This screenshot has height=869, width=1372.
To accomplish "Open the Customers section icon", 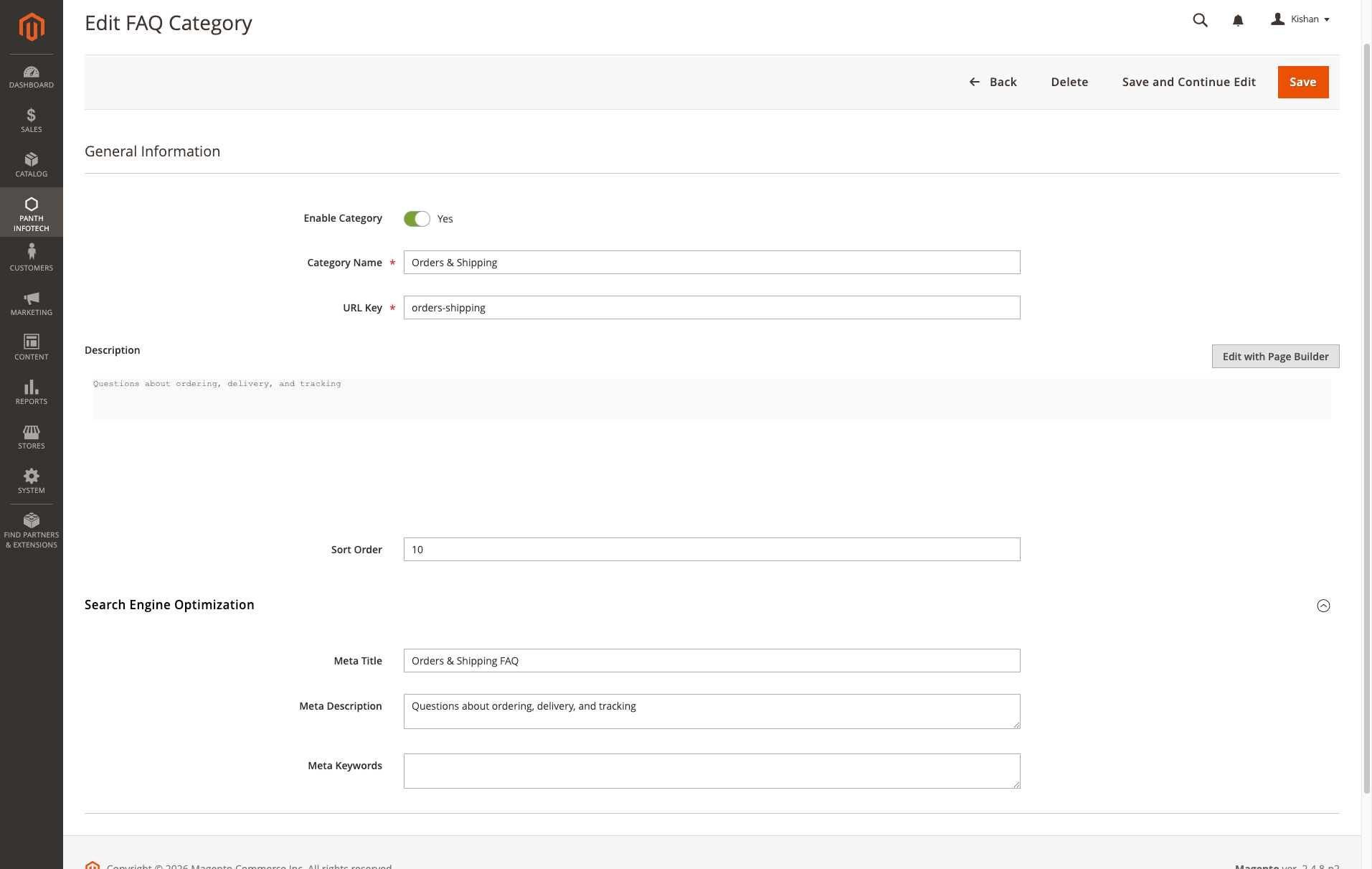I will click(31, 253).
